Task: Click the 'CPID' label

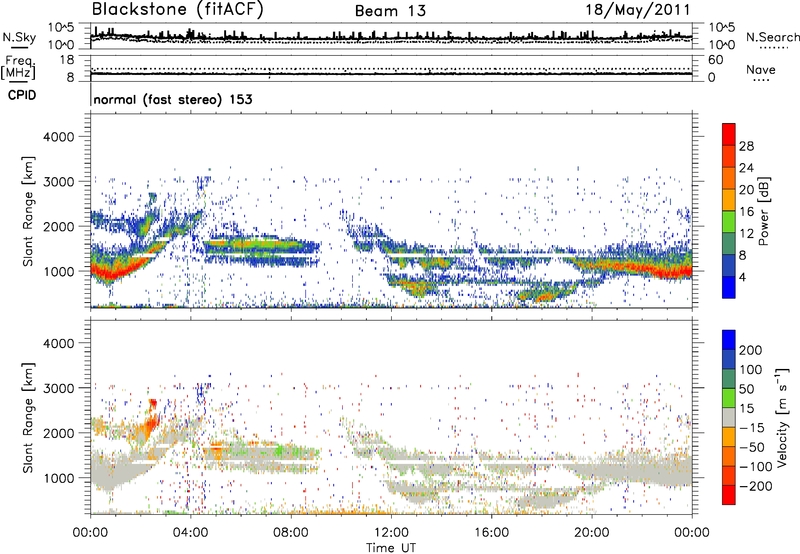Action: 22,95
